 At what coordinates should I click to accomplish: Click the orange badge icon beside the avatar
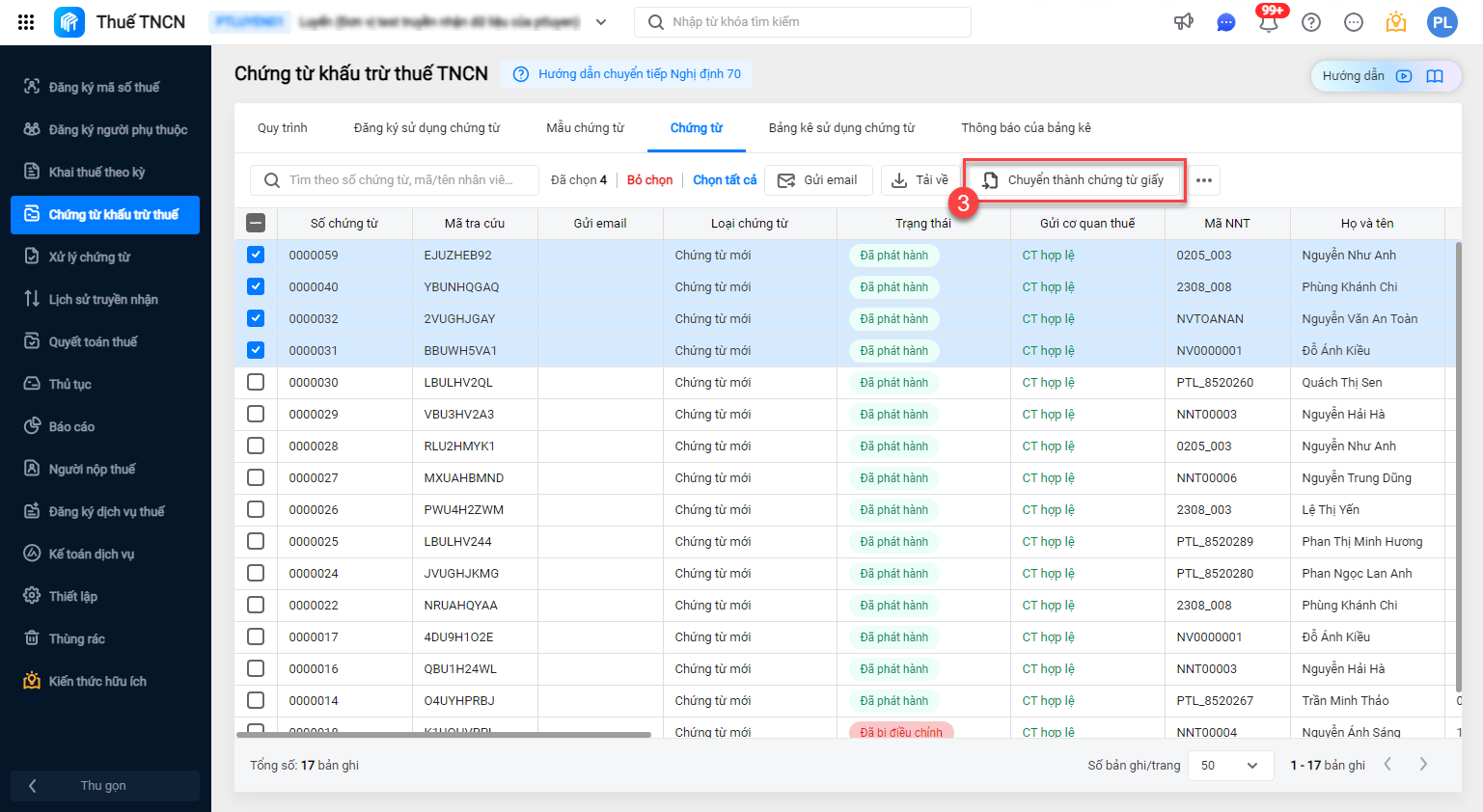point(1395,21)
